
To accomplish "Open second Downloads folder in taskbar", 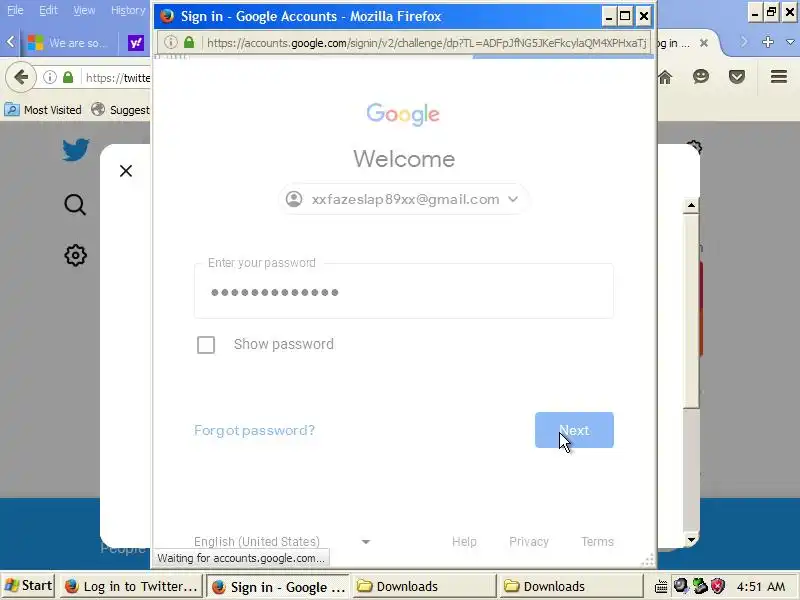I will click(571, 586).
